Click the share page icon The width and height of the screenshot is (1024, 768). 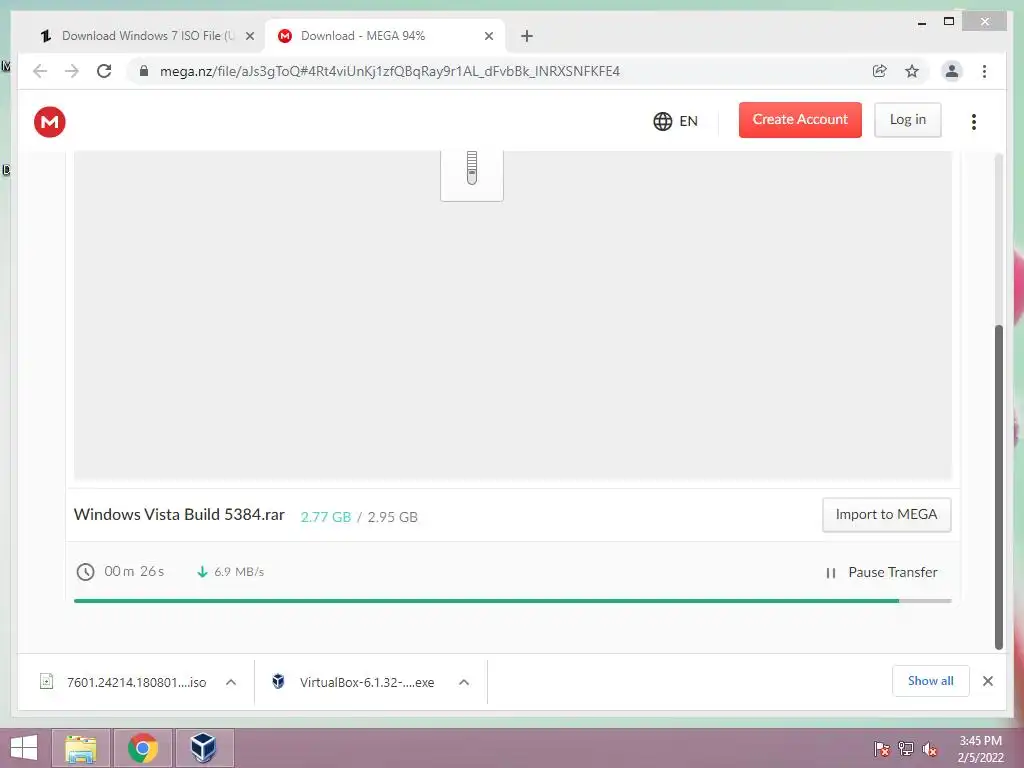point(880,71)
